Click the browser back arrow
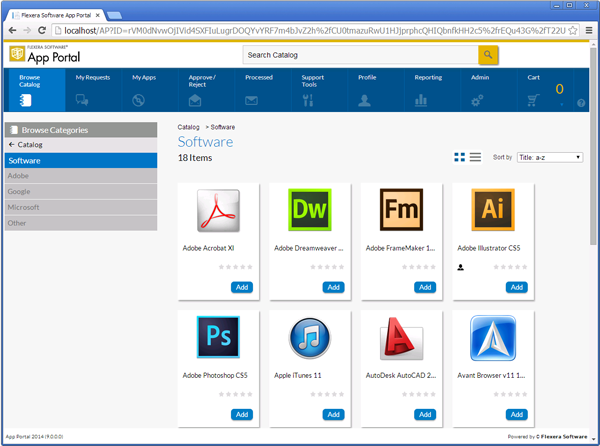 (12, 30)
